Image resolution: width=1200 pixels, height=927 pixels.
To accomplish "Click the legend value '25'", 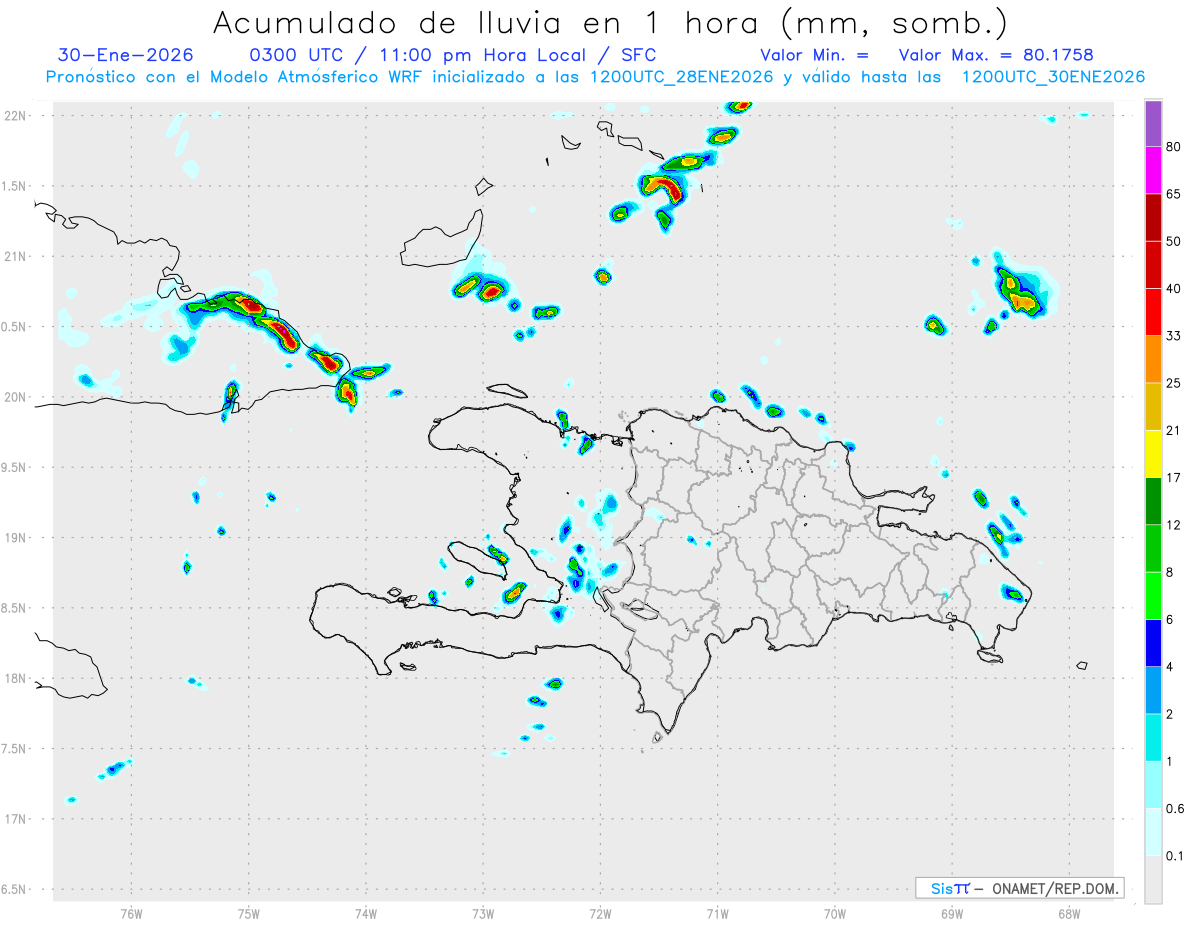I will (x=1174, y=383).
